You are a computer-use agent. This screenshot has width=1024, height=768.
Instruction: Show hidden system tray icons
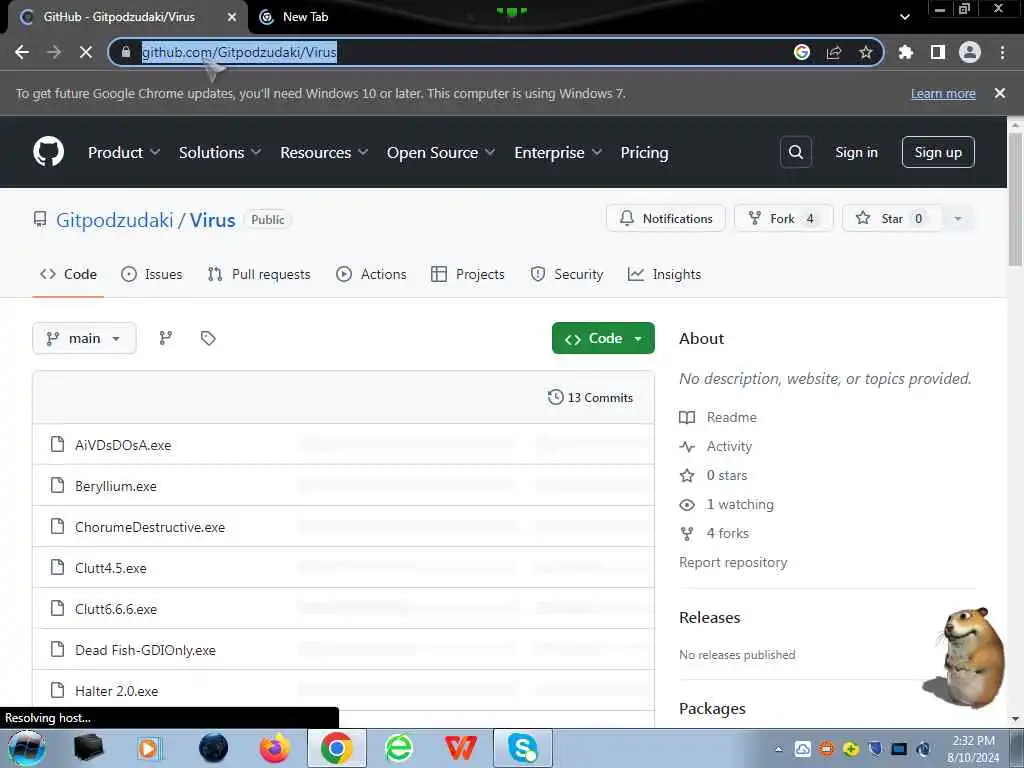(778, 749)
